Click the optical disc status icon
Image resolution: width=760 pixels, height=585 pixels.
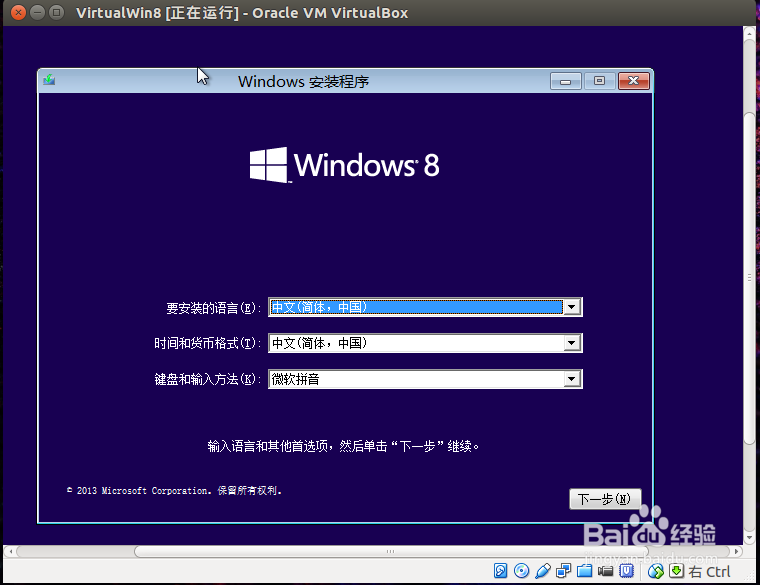tap(522, 571)
